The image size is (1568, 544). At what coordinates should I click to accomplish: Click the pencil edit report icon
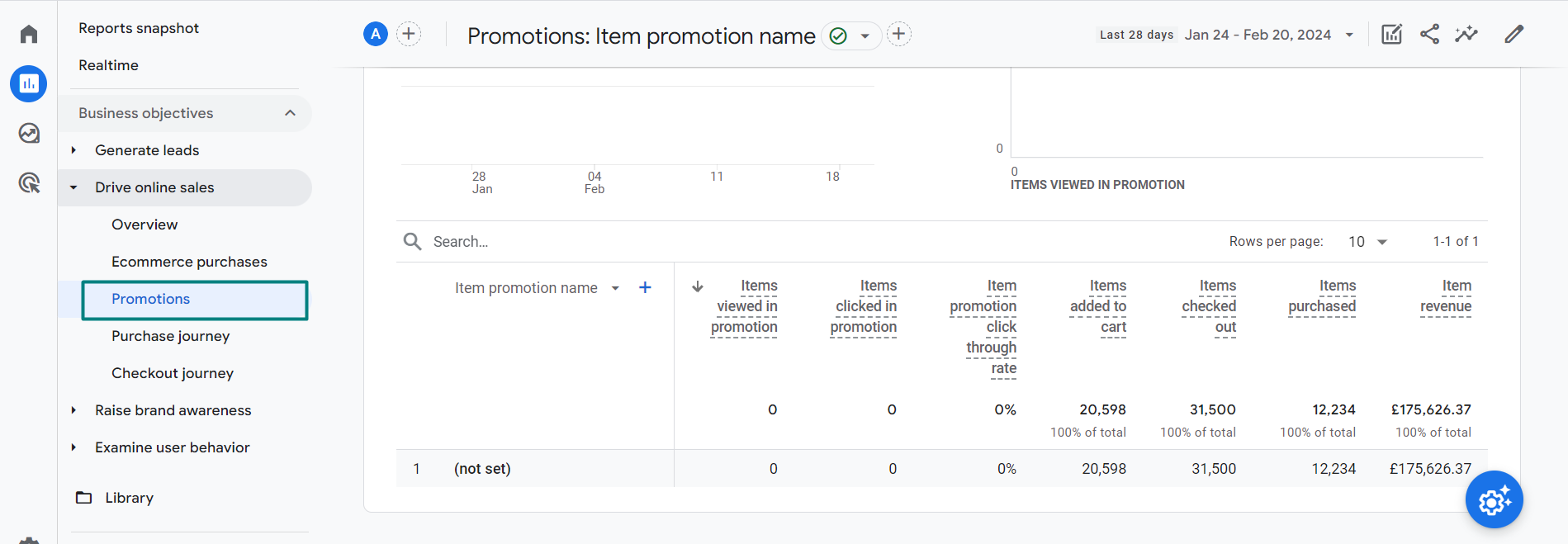(1514, 34)
